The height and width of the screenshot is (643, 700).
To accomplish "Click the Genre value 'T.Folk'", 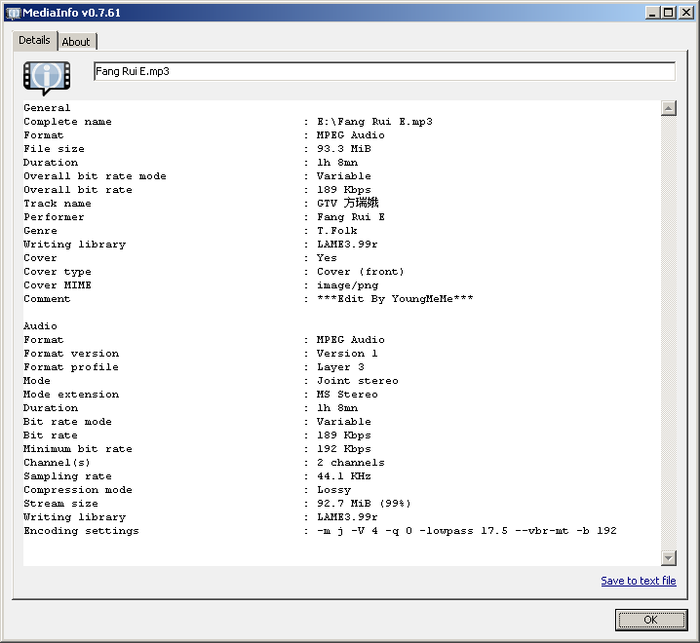I will (x=337, y=230).
